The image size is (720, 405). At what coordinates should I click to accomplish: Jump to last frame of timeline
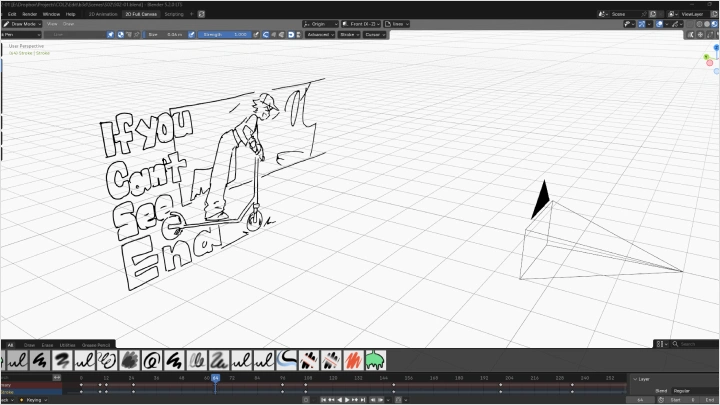pos(363,400)
